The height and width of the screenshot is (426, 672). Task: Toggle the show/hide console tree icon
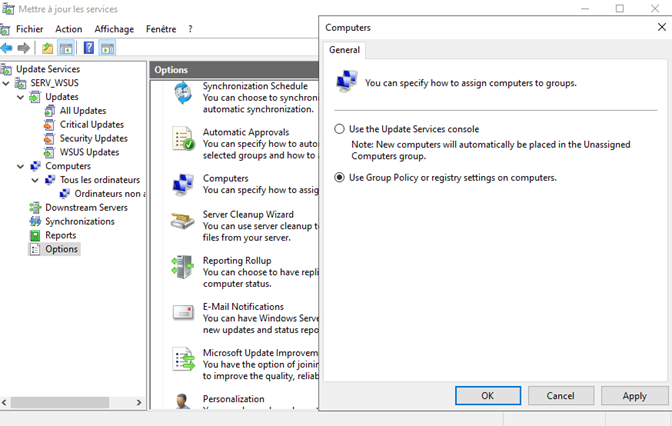tap(66, 48)
